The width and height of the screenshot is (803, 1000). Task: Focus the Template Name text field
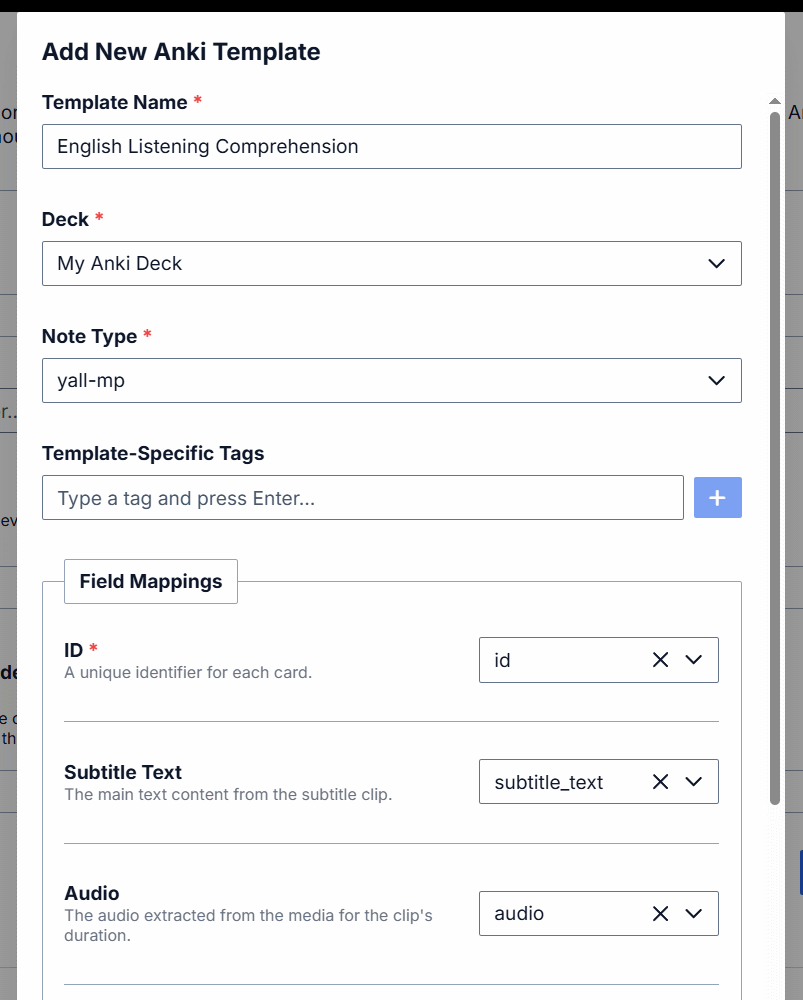(391, 147)
